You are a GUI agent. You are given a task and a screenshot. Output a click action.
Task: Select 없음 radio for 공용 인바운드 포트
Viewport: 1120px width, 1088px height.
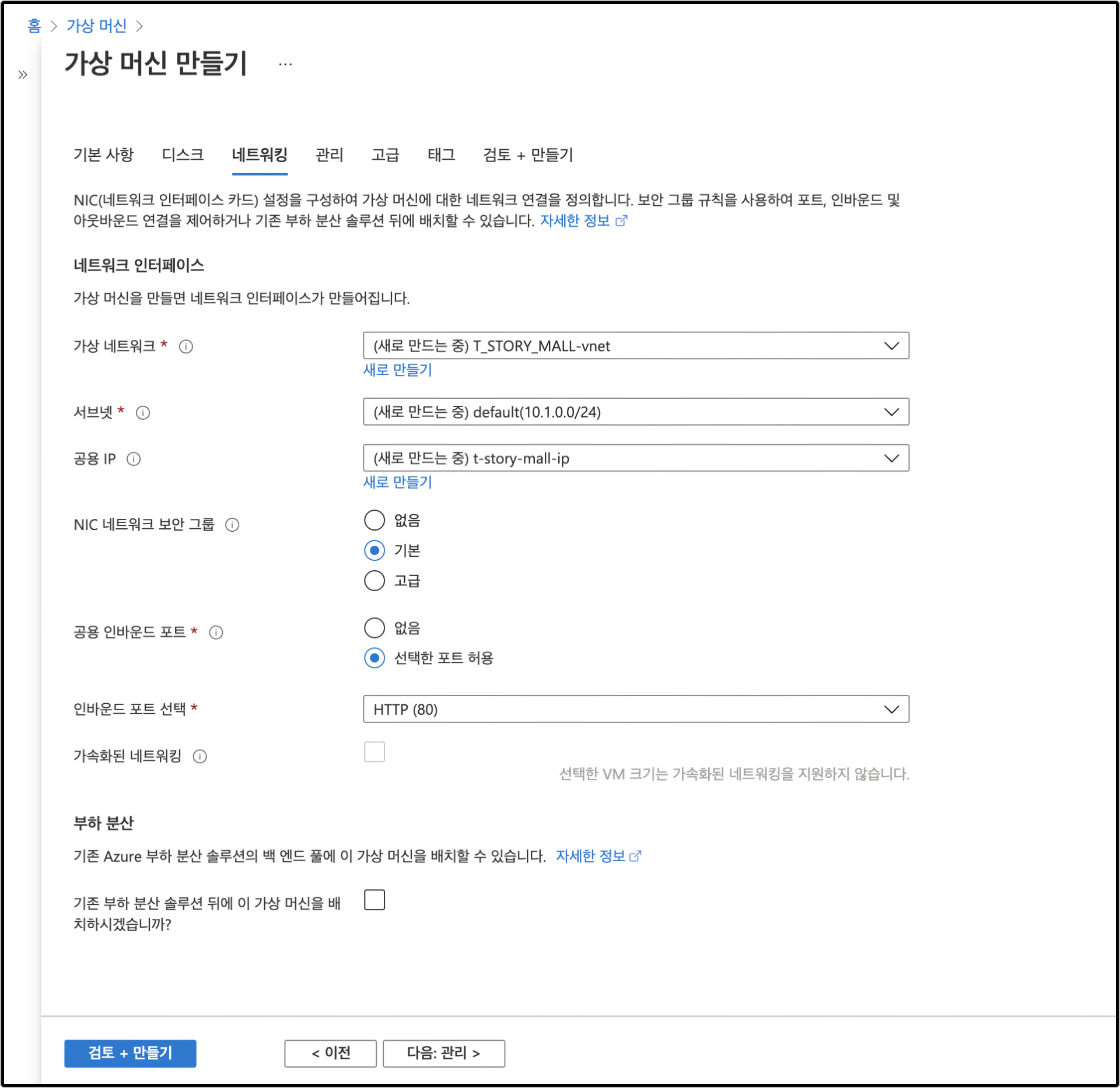pyautogui.click(x=374, y=629)
